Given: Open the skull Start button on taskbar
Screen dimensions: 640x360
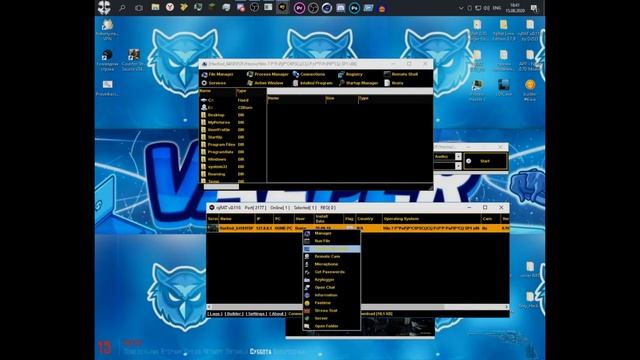Looking at the screenshot, I should click(x=104, y=8).
